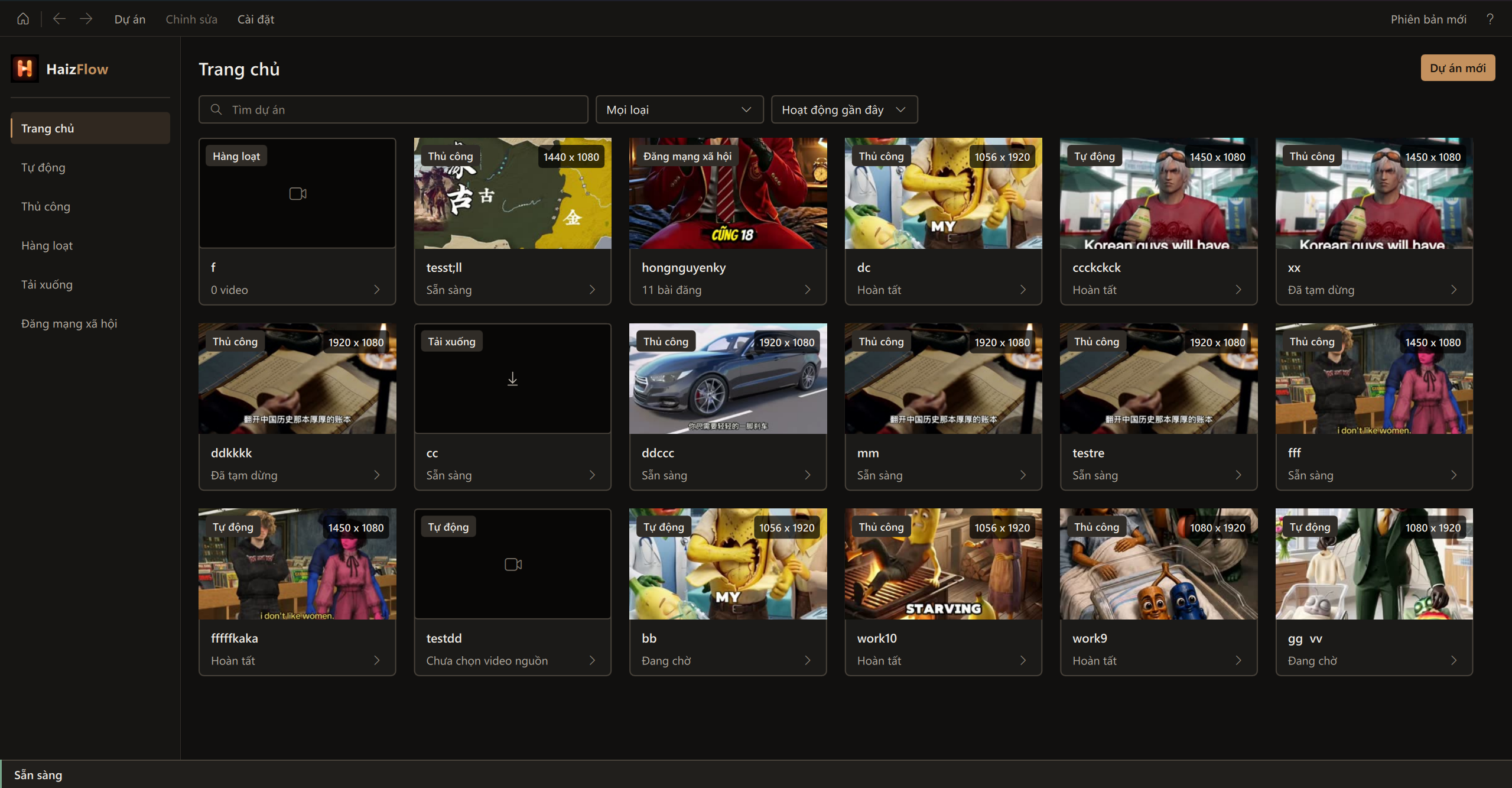Viewport: 1512px width, 788px height.
Task: Open help via the question mark icon
Action: pos(1490,19)
